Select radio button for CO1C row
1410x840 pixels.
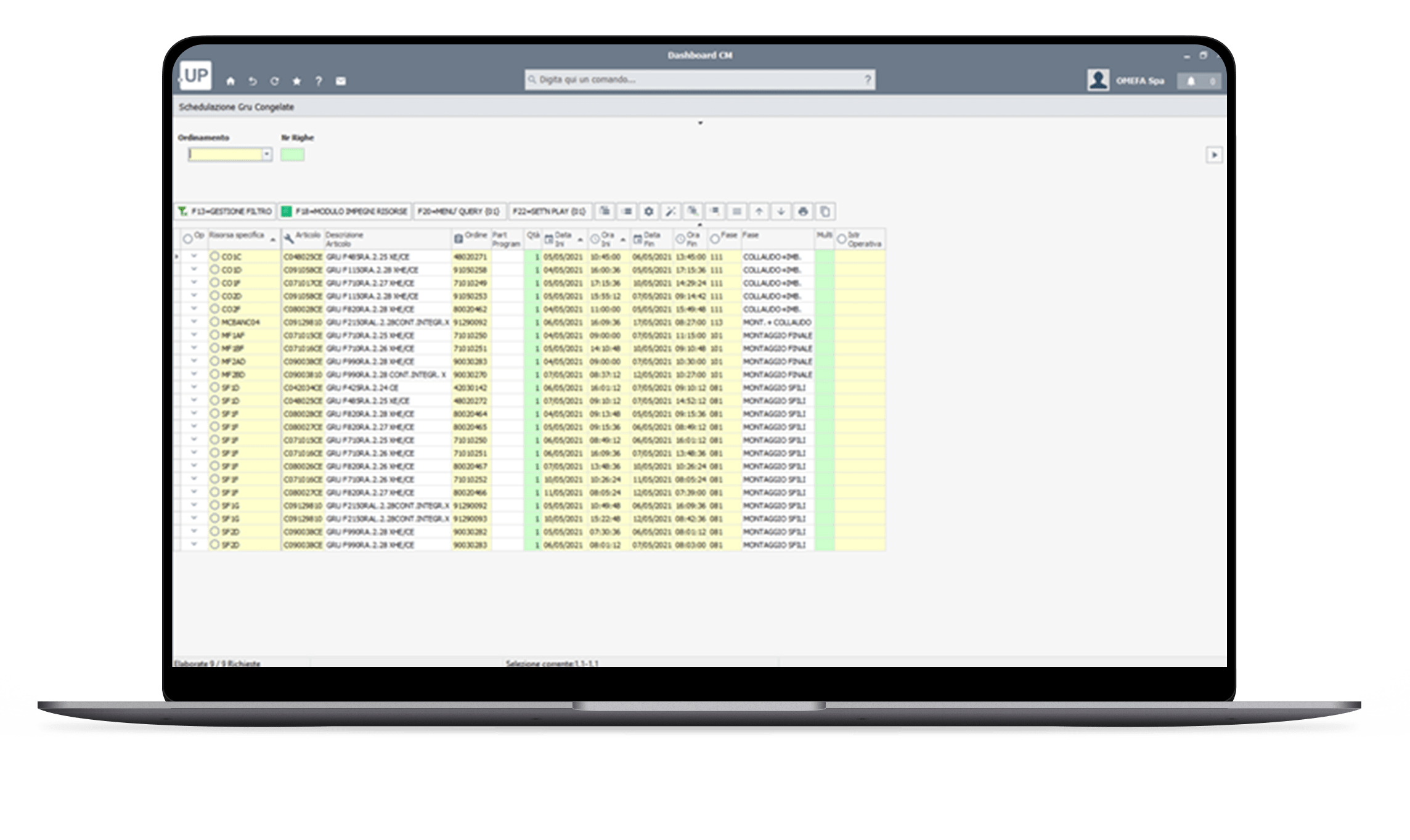[x=214, y=256]
